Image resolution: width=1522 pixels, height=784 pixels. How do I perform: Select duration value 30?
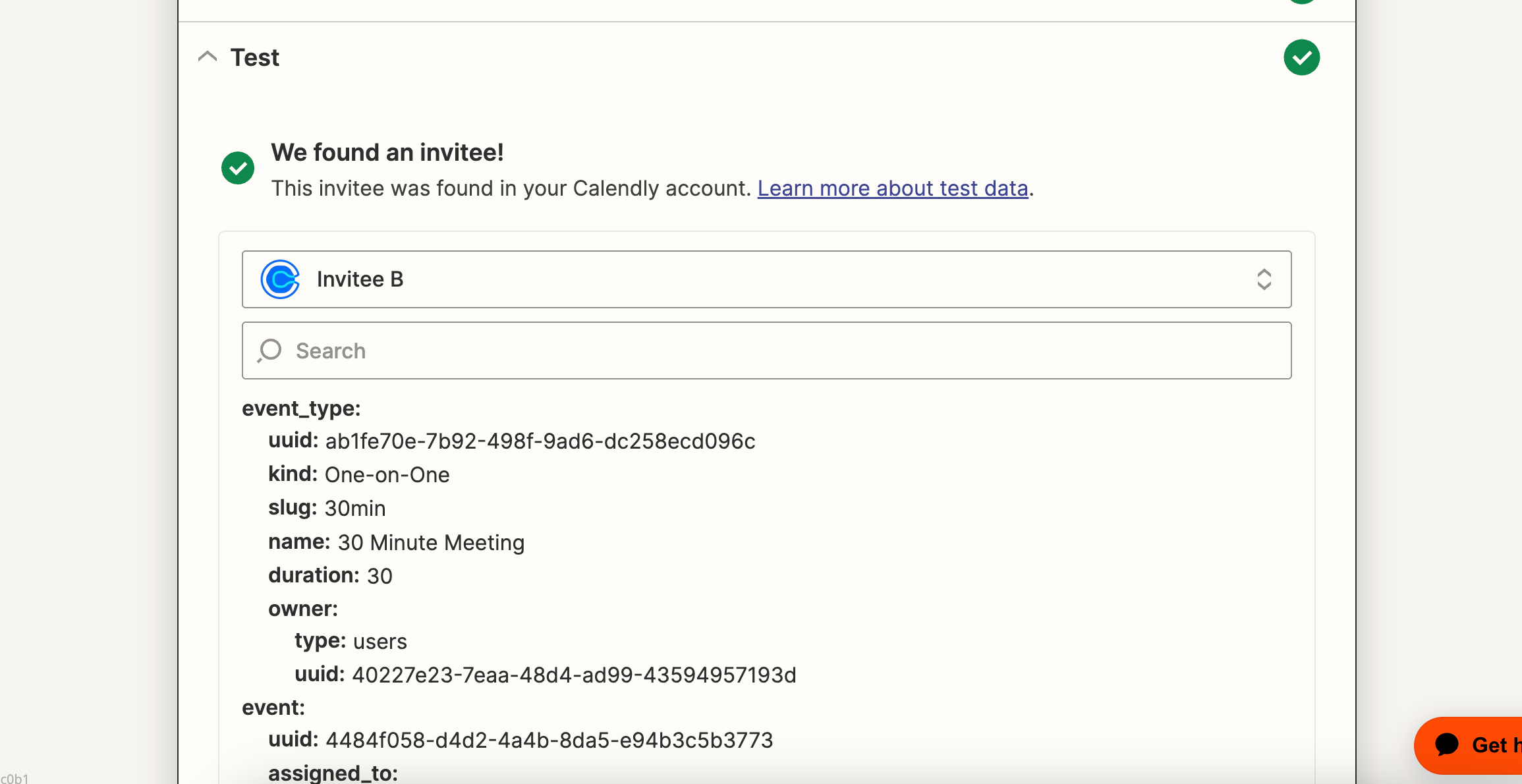tap(380, 576)
